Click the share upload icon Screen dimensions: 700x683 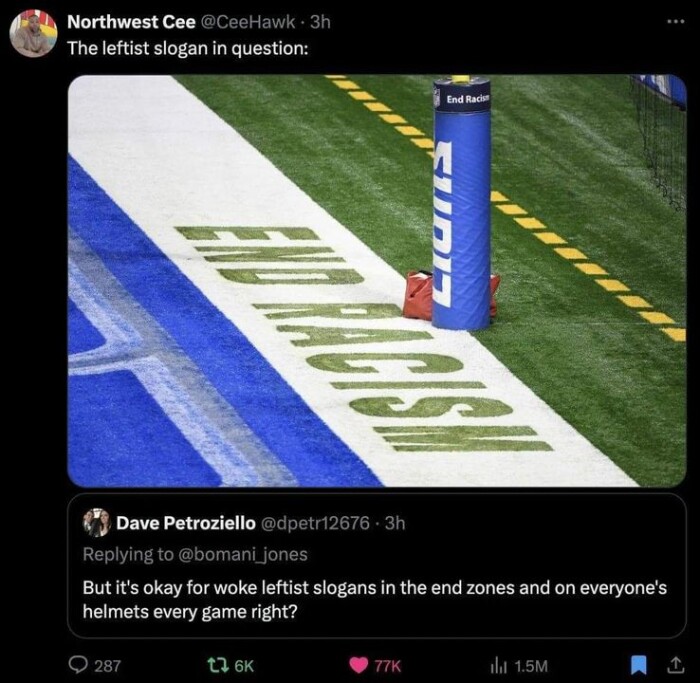(675, 664)
